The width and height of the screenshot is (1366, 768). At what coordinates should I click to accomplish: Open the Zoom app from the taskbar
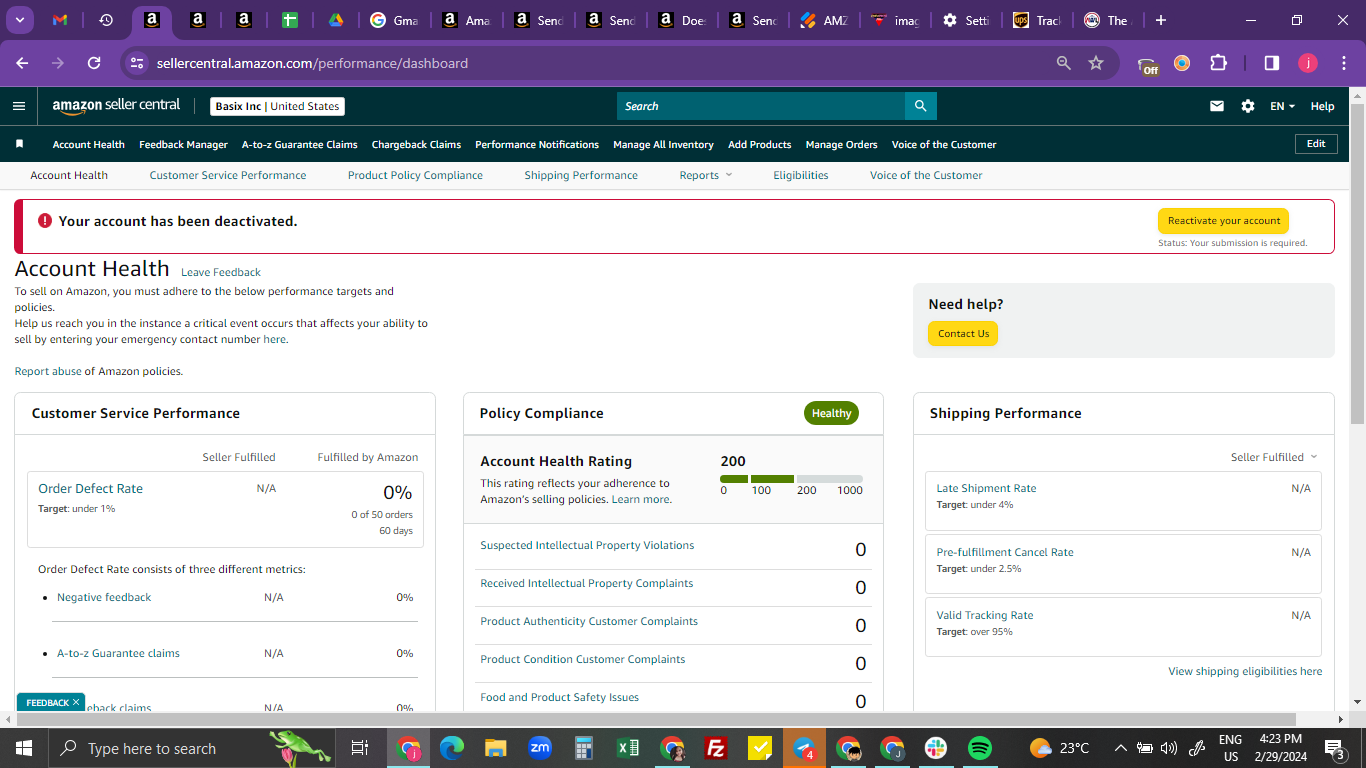tap(540, 748)
